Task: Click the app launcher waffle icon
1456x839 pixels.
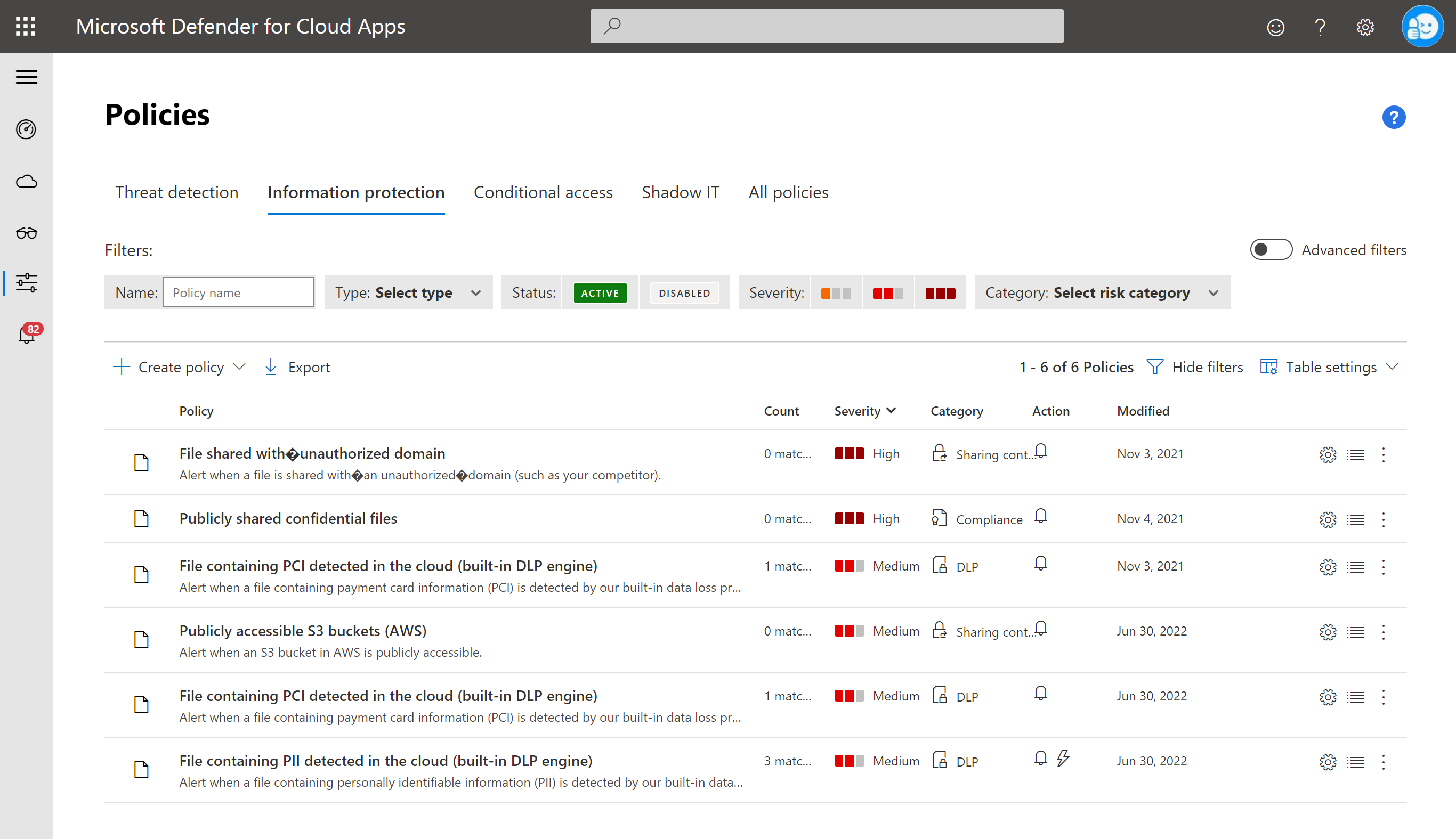Action: coord(25,26)
